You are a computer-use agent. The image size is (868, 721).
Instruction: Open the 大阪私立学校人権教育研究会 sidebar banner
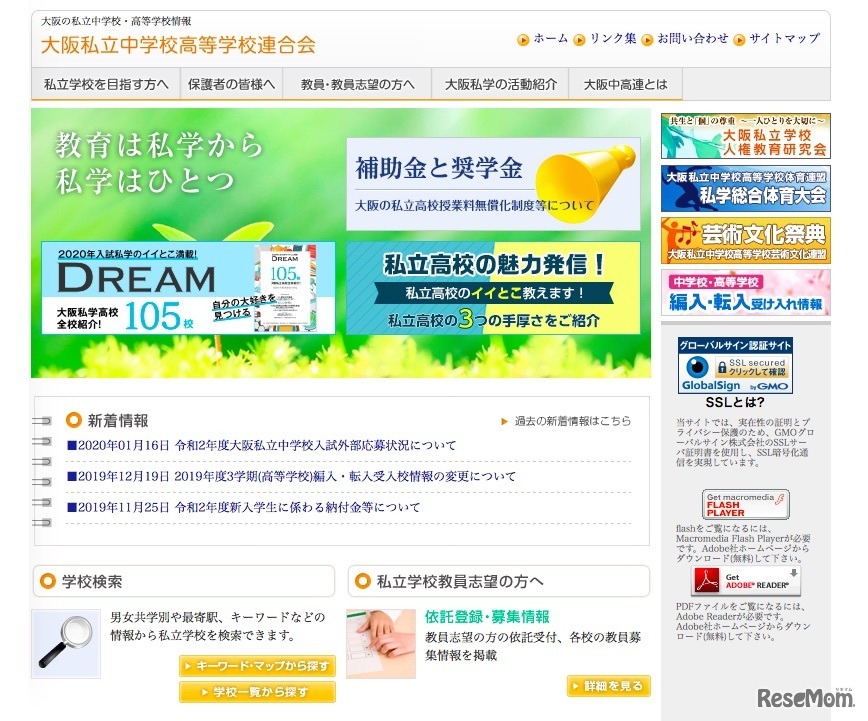pos(746,136)
